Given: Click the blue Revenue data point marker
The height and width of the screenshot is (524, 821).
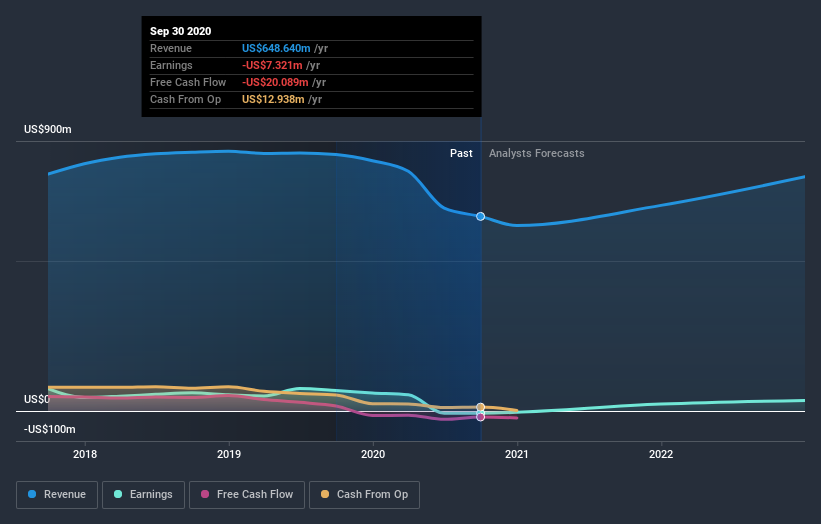Looking at the screenshot, I should (x=481, y=216).
